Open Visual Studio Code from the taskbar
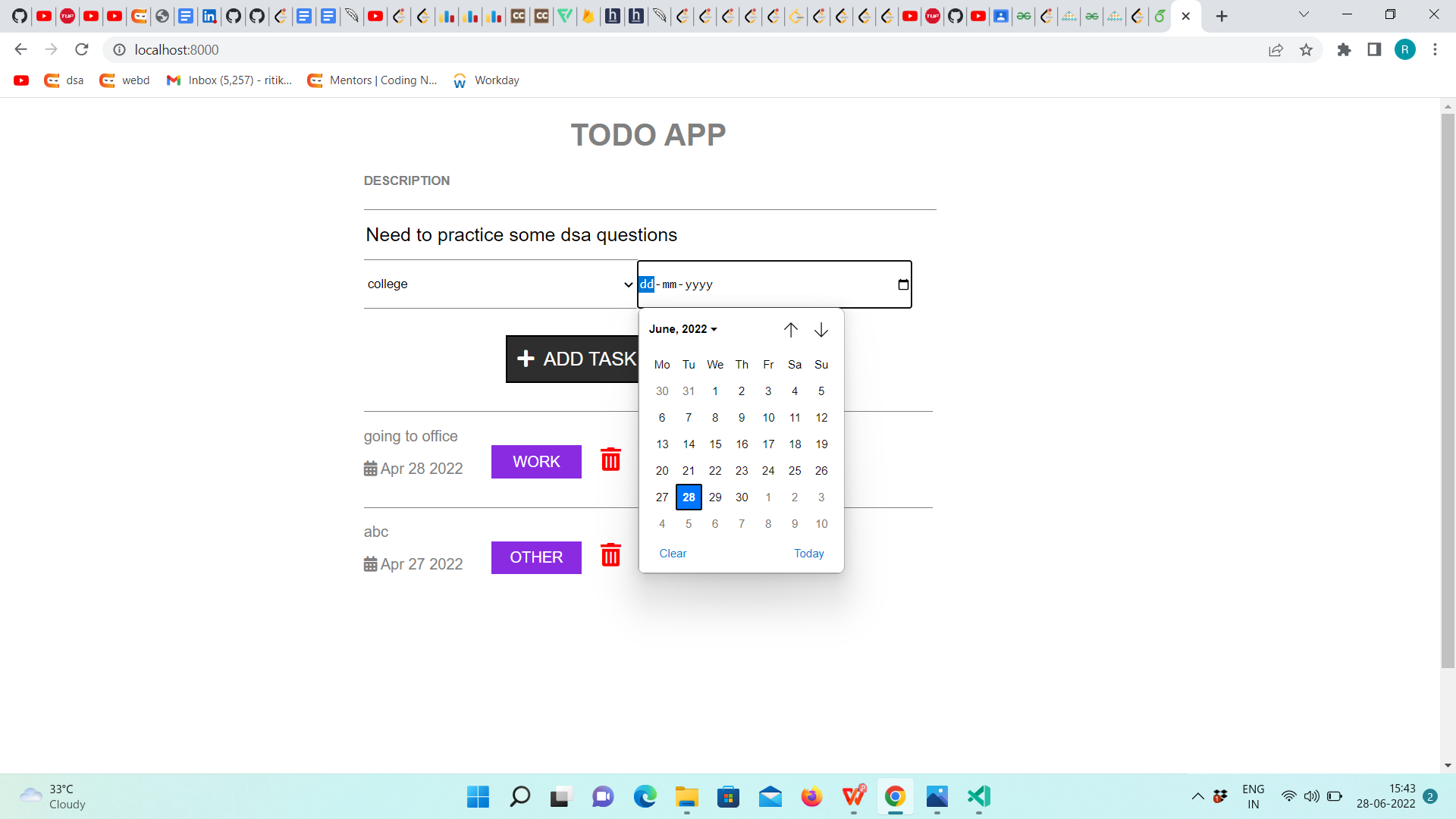The width and height of the screenshot is (1456, 819). point(979,796)
